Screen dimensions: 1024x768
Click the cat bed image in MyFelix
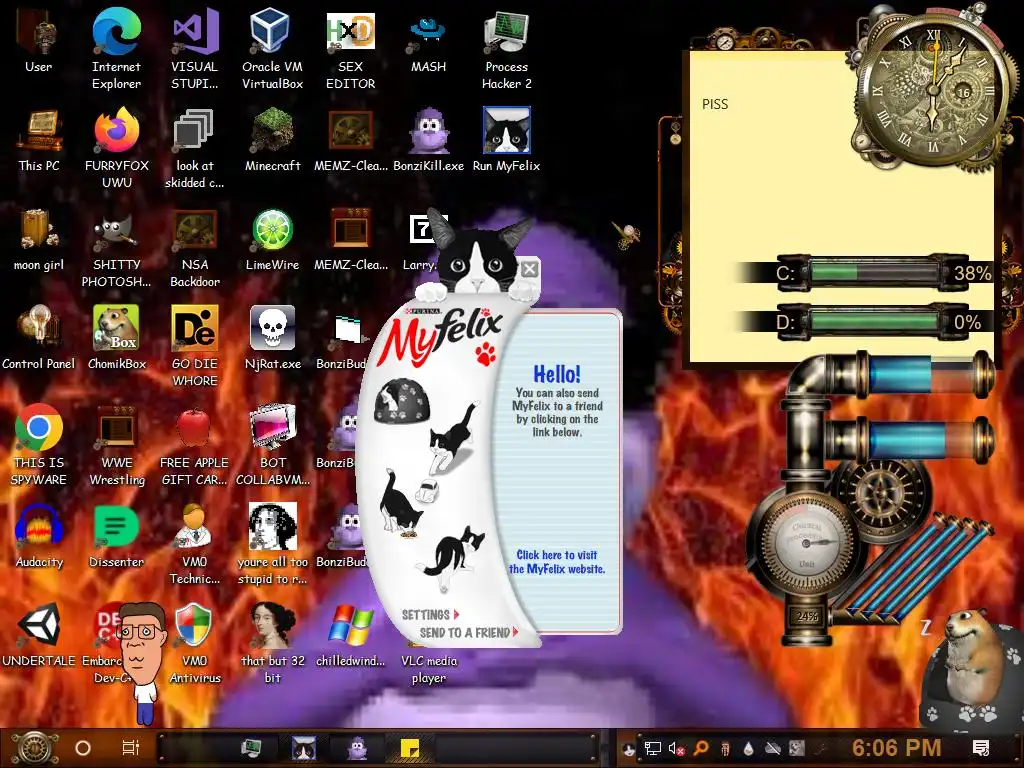(x=401, y=401)
